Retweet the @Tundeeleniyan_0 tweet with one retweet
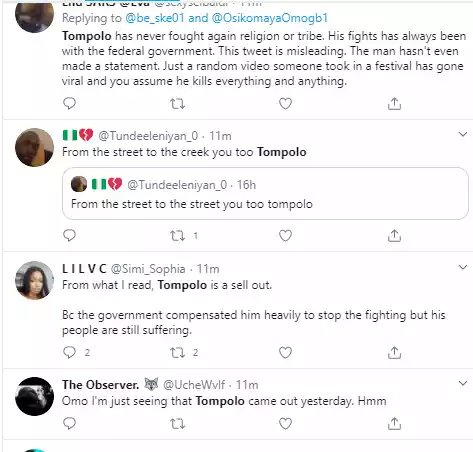 click(x=177, y=236)
